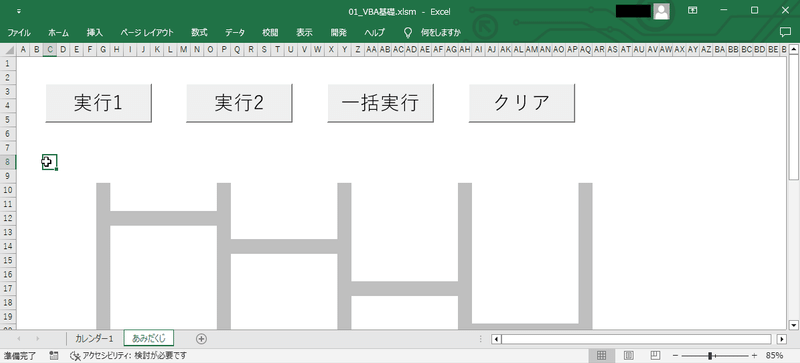Image resolution: width=800 pixels, height=363 pixels.
Task: Select column header AA
Action: pos(371,50)
